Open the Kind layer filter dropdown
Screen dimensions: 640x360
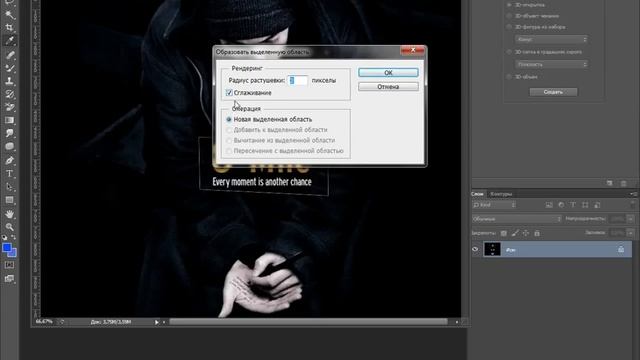coord(494,205)
